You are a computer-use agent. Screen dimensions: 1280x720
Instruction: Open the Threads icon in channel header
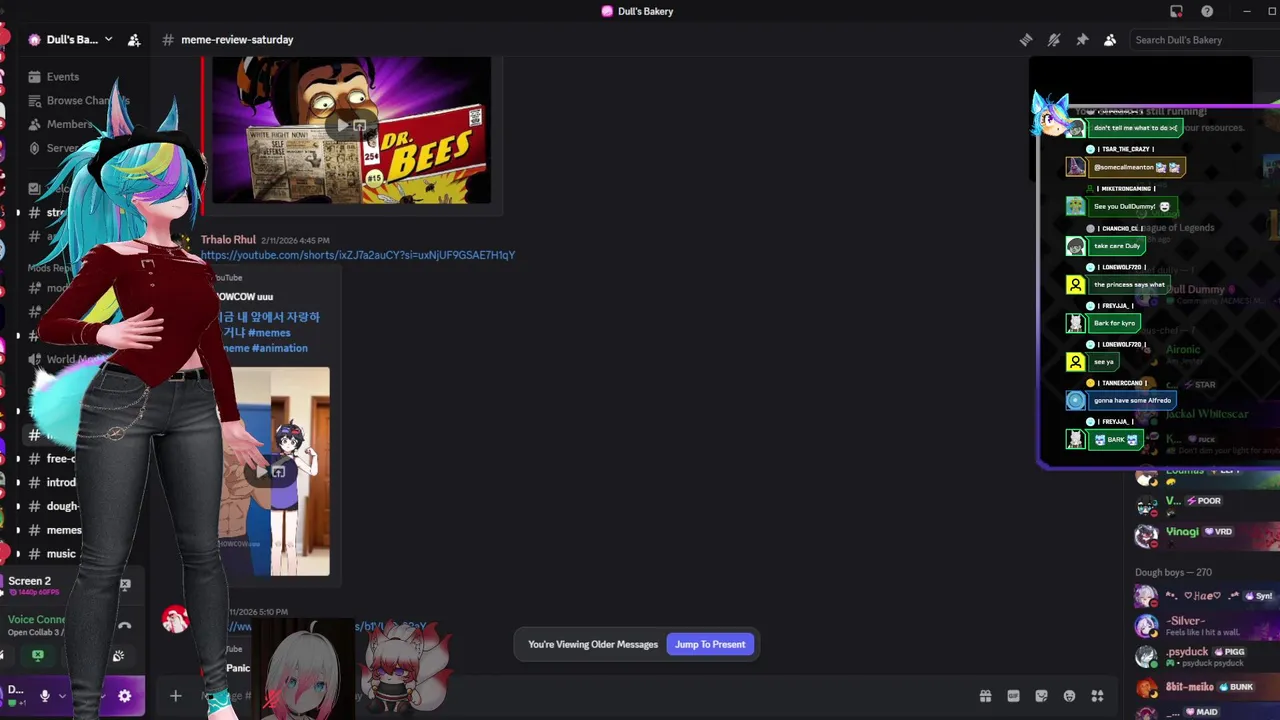(1026, 40)
